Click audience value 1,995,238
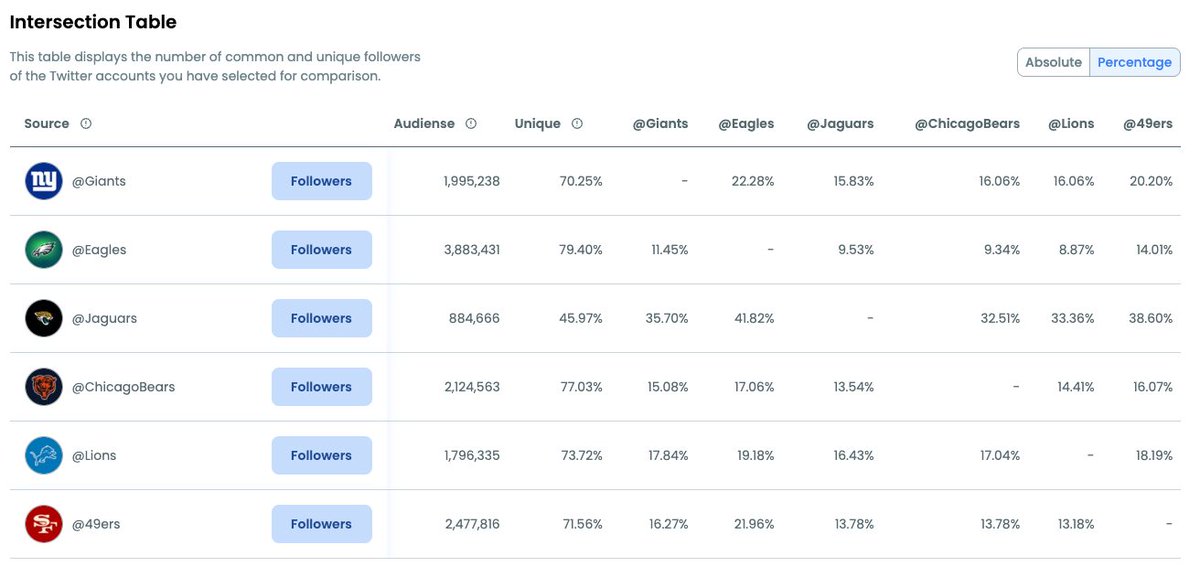 [x=472, y=181]
